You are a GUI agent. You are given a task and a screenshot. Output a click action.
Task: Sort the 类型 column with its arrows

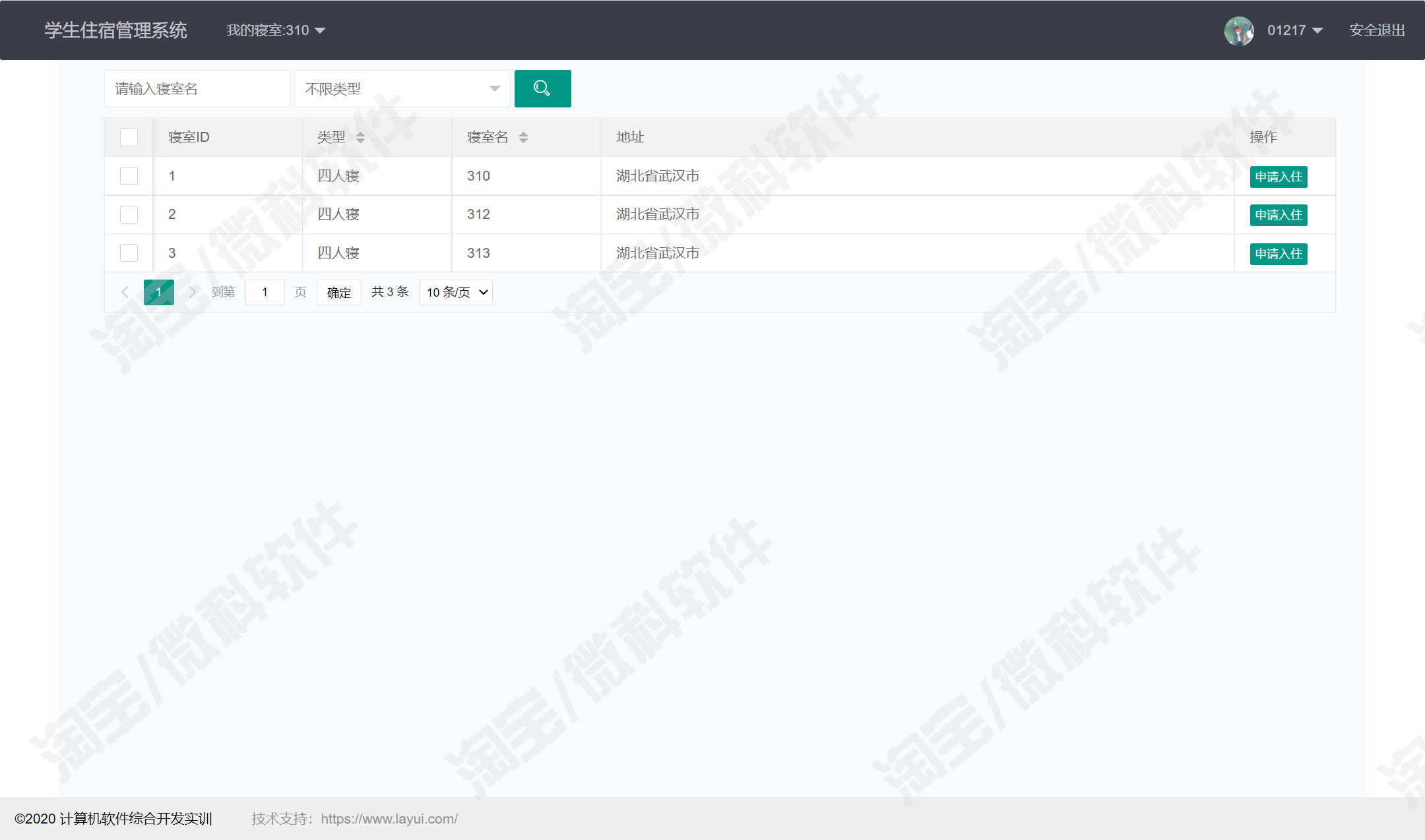(360, 137)
